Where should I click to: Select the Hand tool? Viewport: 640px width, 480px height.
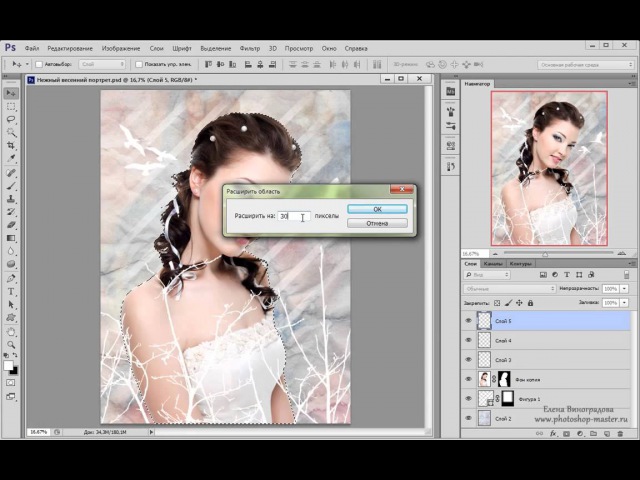[12, 329]
